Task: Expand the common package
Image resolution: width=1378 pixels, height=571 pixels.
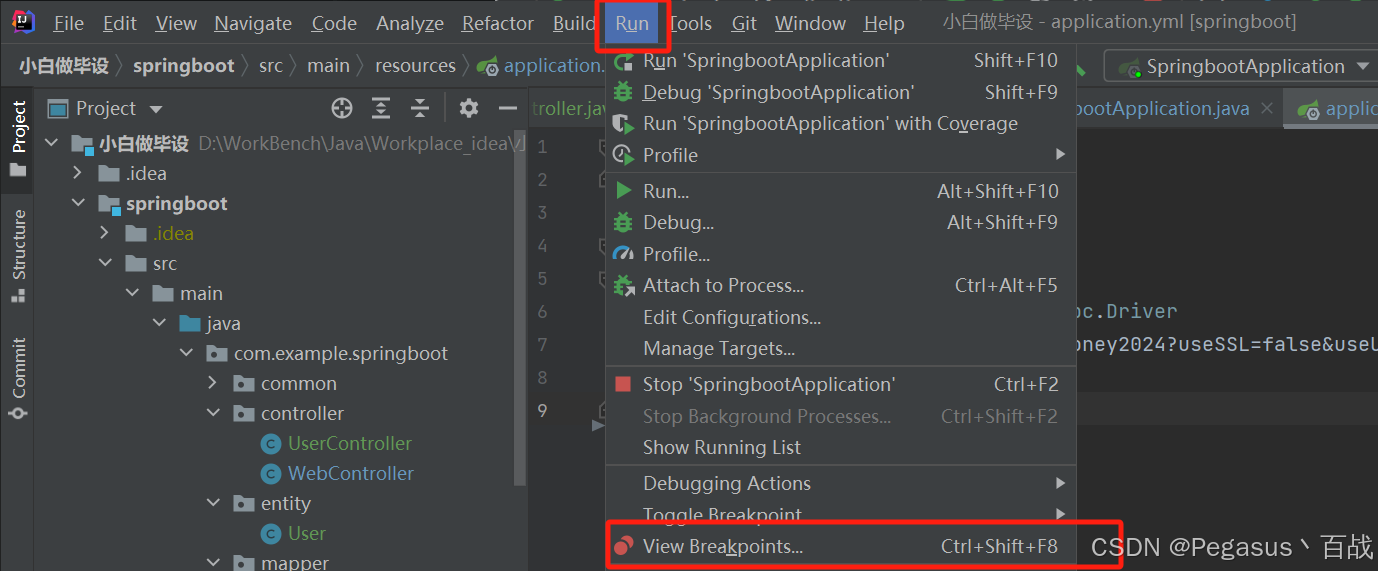Action: pos(214,383)
